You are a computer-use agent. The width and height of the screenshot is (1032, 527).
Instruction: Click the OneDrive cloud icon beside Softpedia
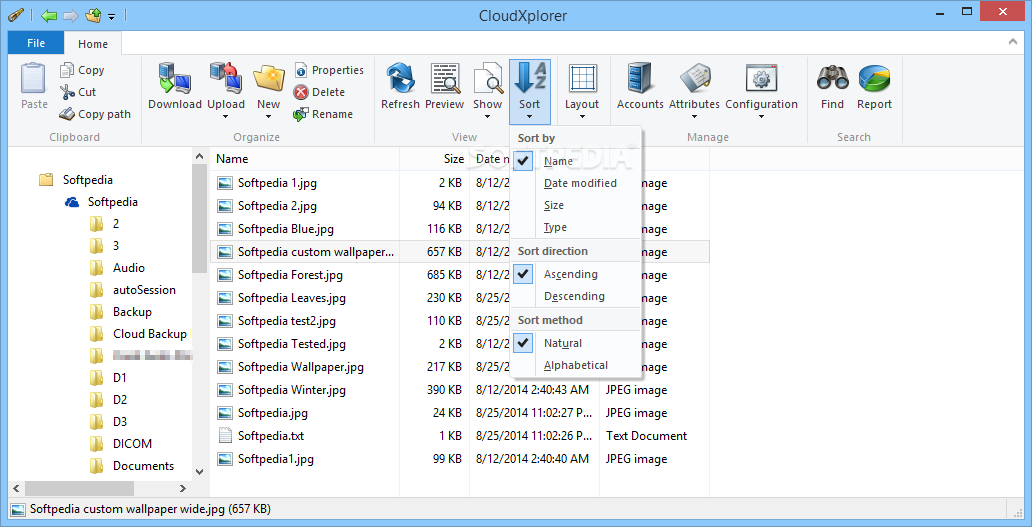click(x=72, y=202)
